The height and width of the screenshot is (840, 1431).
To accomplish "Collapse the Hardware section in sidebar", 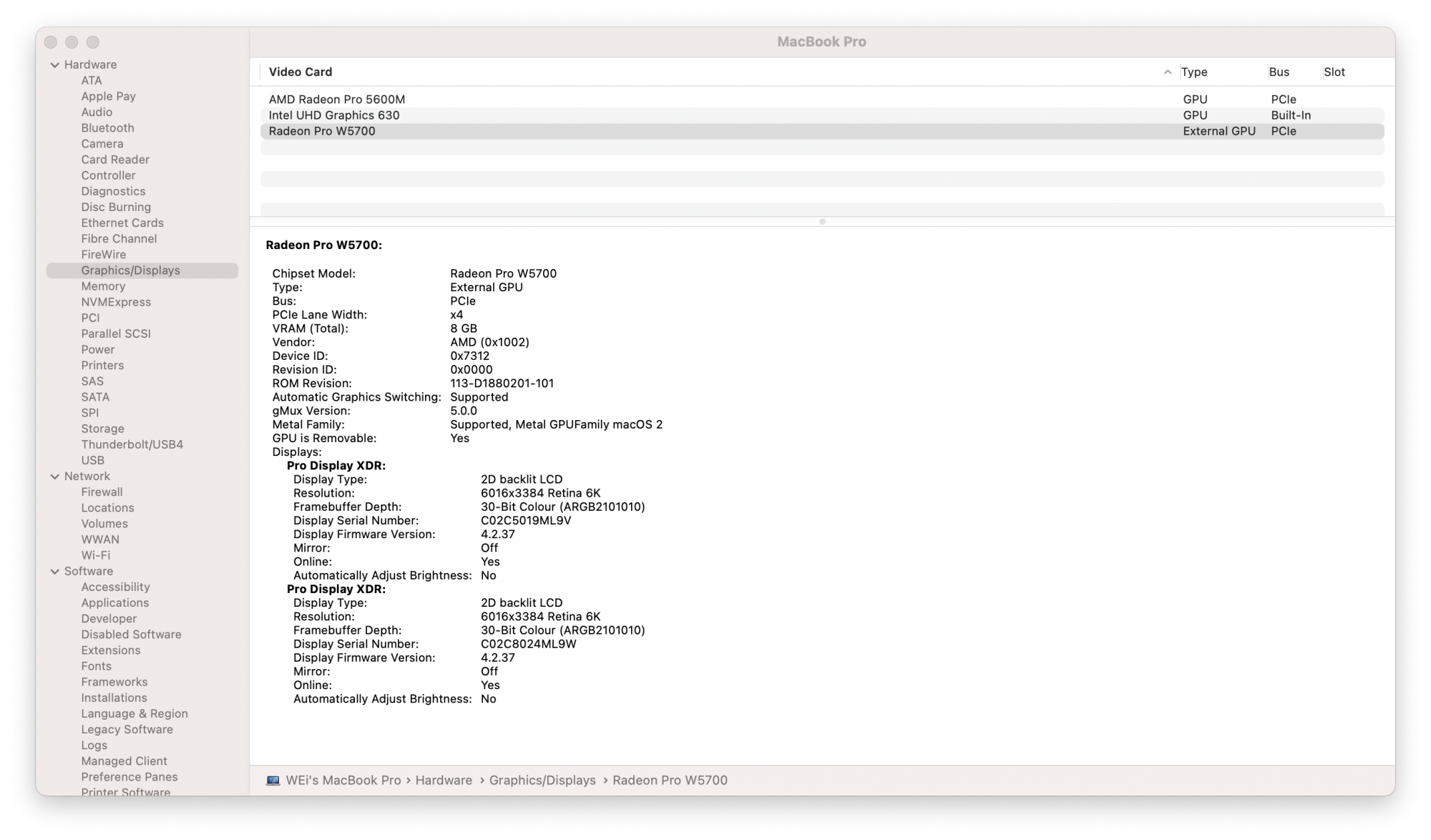I will (55, 64).
